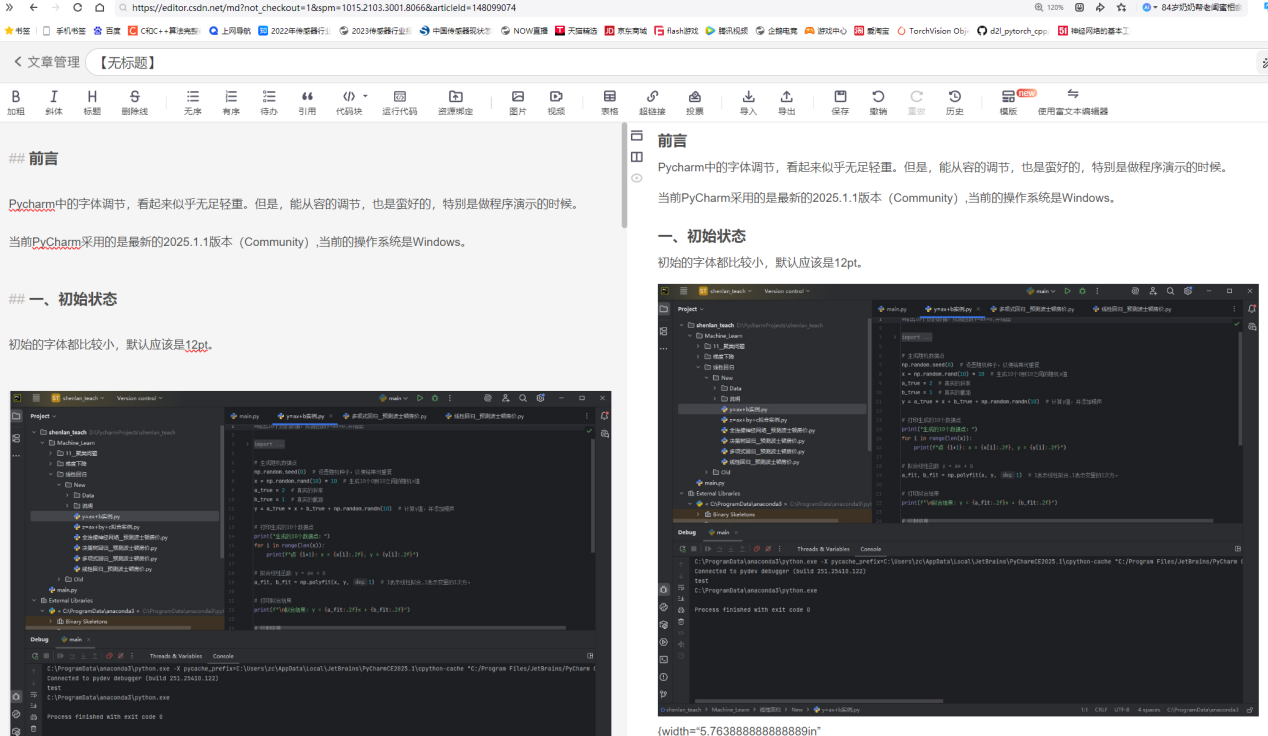This screenshot has width=1268, height=736.
Task: Reload the browser page
Action: point(77,7)
